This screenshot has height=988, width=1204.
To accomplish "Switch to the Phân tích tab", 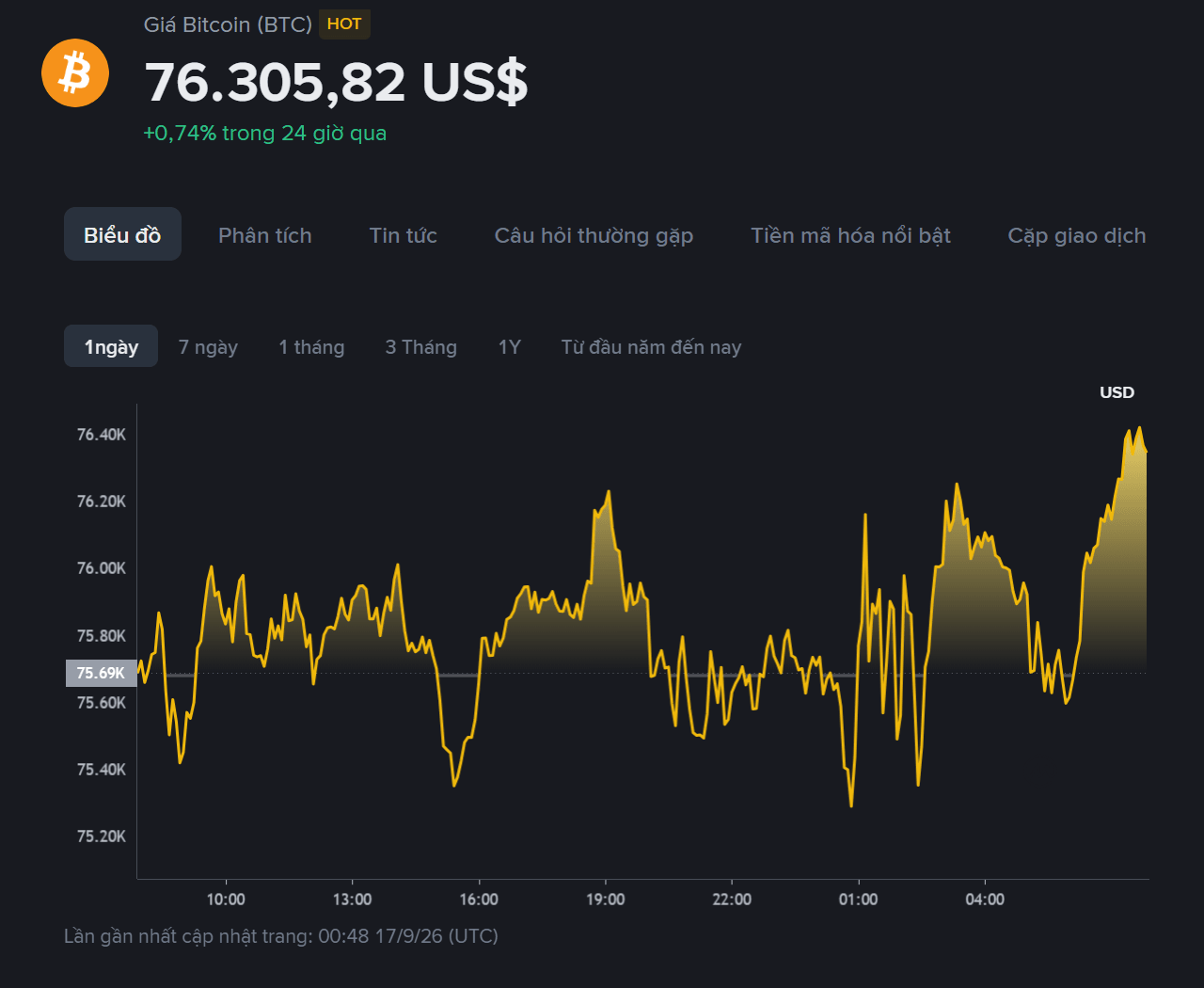I will coord(265,235).
